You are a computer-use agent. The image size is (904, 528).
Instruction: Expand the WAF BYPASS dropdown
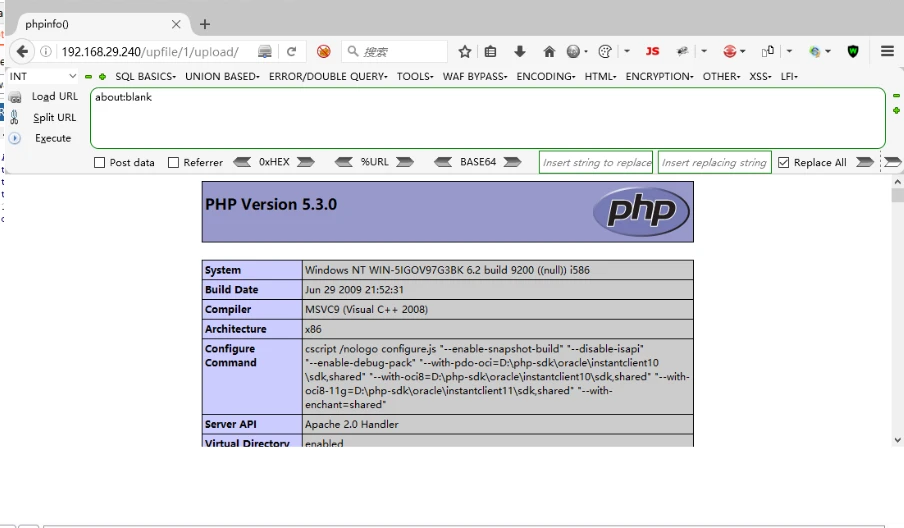pos(474,76)
